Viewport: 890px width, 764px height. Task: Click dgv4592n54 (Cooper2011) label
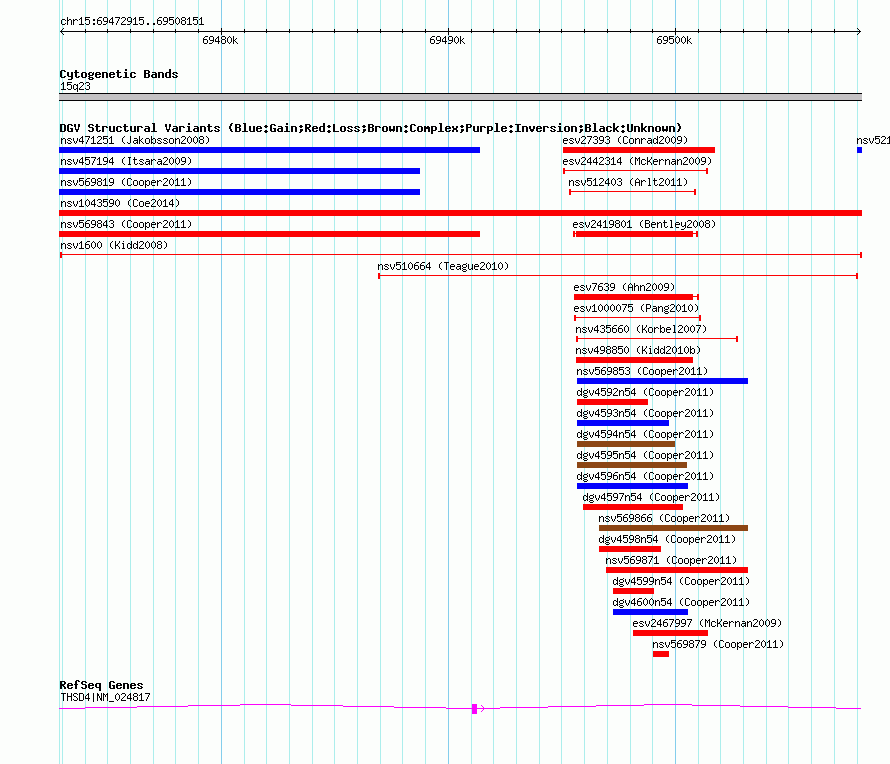tap(645, 392)
